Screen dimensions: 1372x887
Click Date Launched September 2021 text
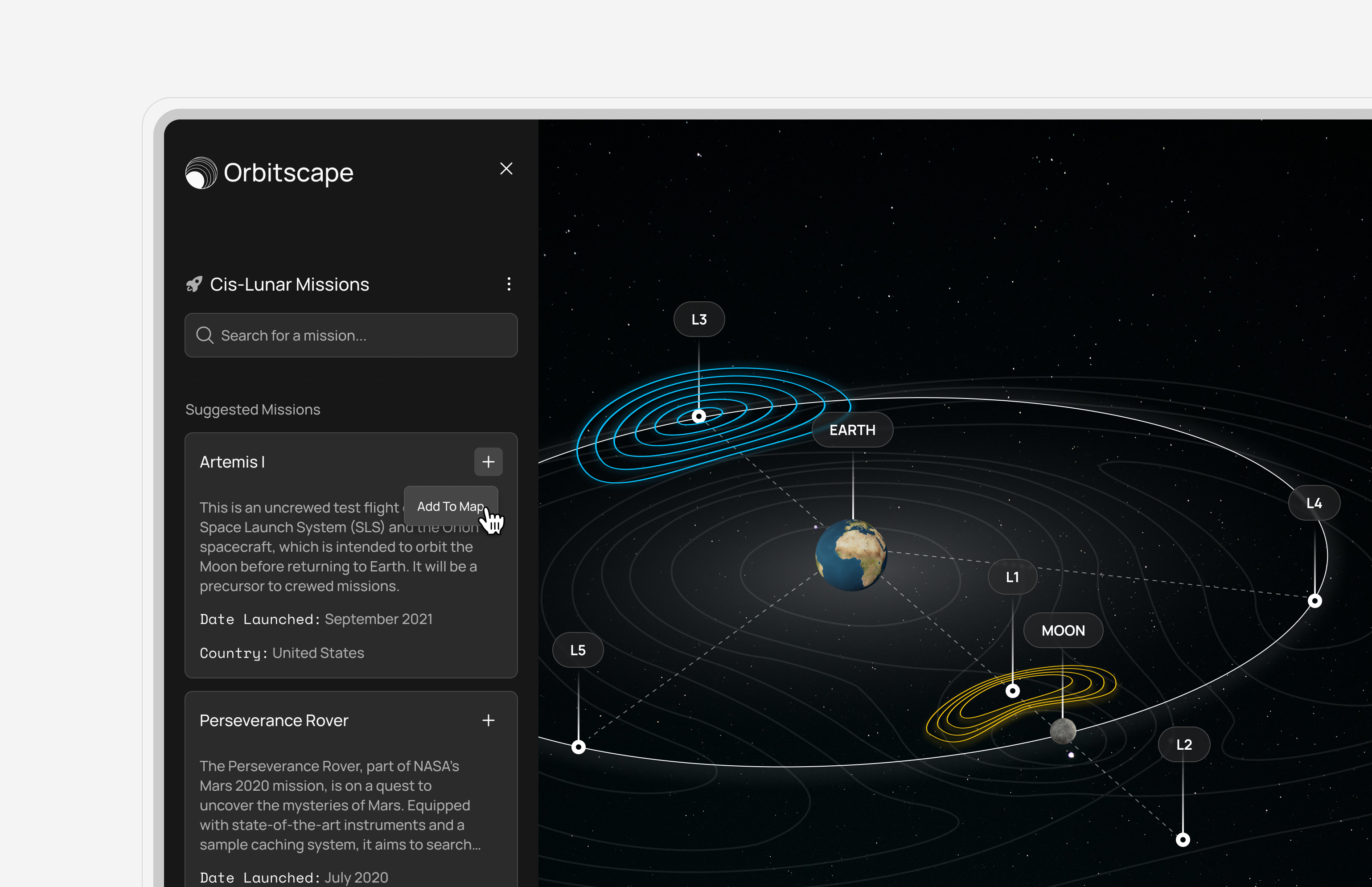316,619
